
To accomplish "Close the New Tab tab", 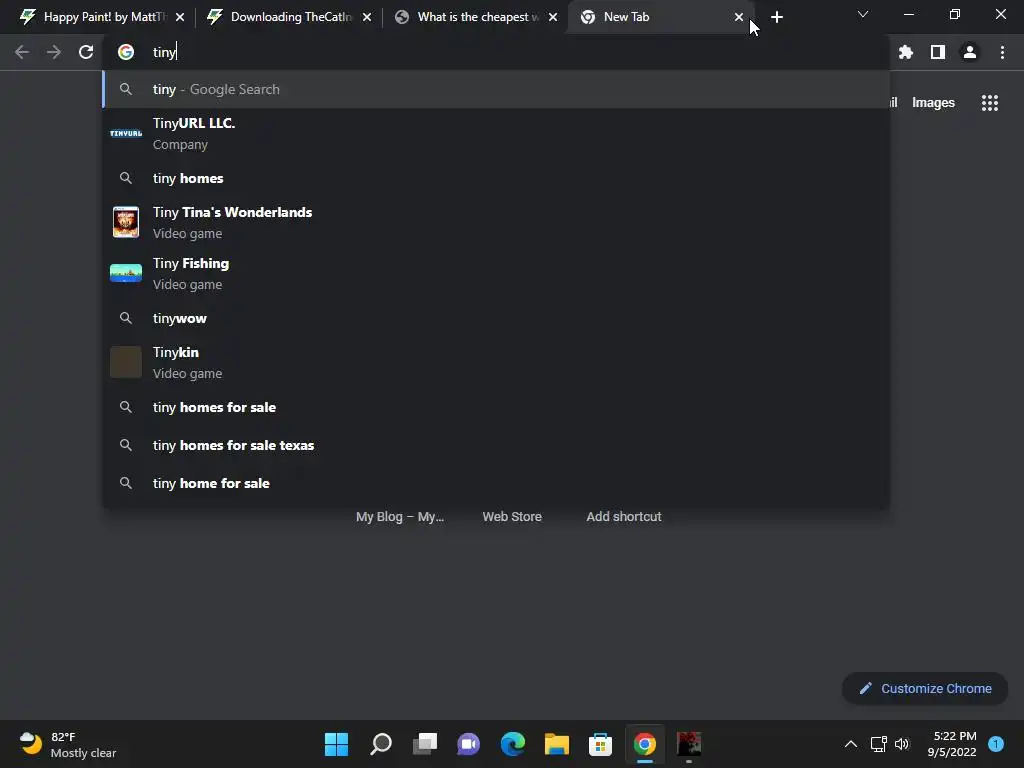I will tap(739, 17).
